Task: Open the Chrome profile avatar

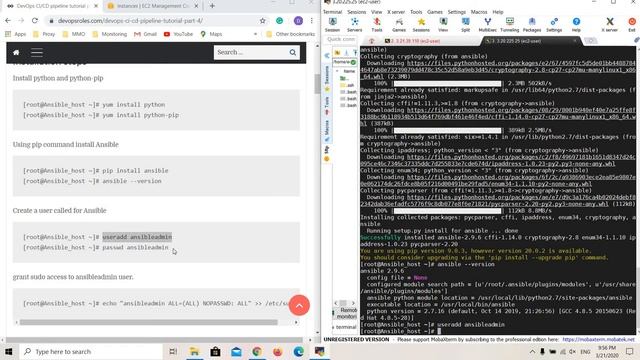Action: click(x=298, y=20)
